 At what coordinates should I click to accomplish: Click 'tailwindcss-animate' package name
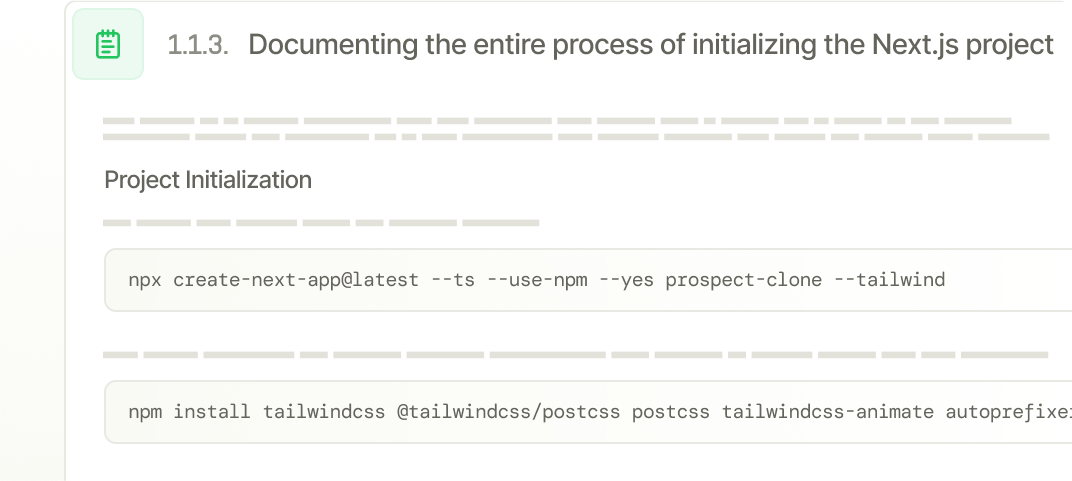coord(828,412)
